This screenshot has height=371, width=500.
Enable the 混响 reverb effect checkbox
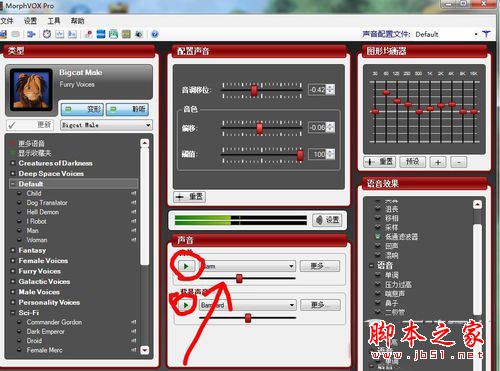tap(378, 256)
